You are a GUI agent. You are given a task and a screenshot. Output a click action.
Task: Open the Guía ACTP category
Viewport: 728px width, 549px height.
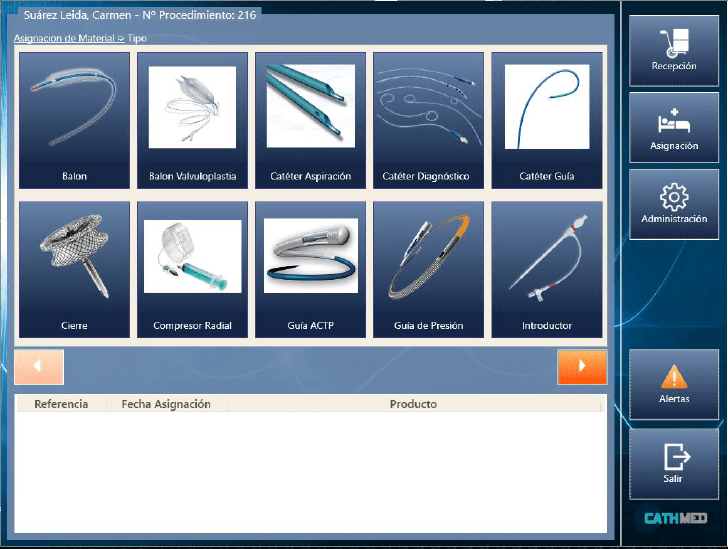coord(310,270)
